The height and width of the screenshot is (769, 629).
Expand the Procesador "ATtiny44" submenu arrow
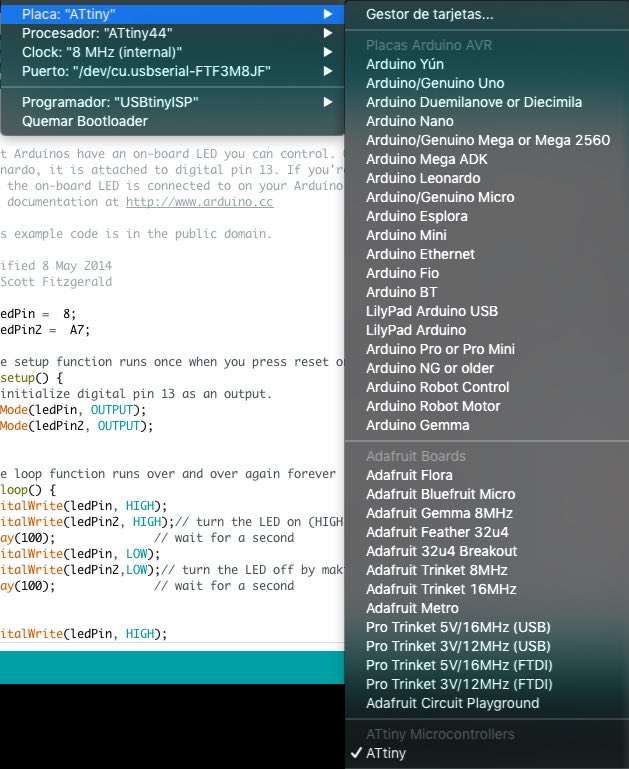pyautogui.click(x=328, y=33)
